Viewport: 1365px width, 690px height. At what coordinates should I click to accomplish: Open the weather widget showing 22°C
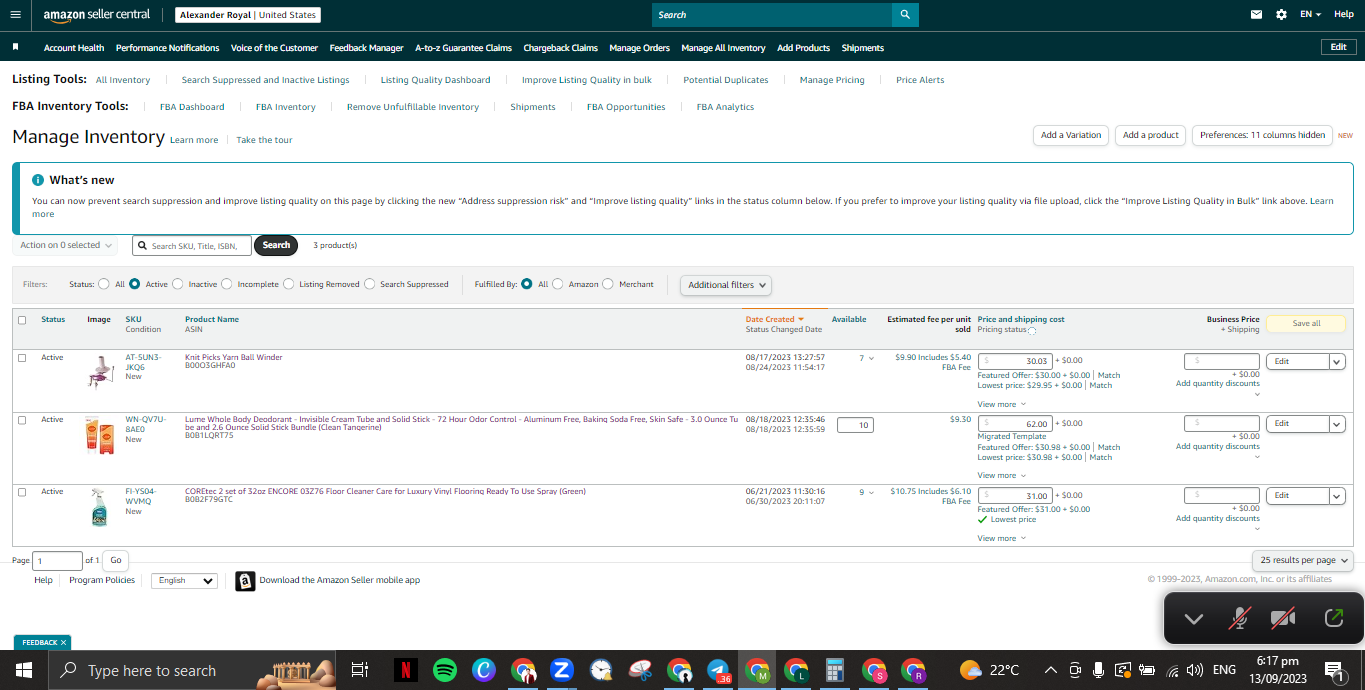point(989,670)
